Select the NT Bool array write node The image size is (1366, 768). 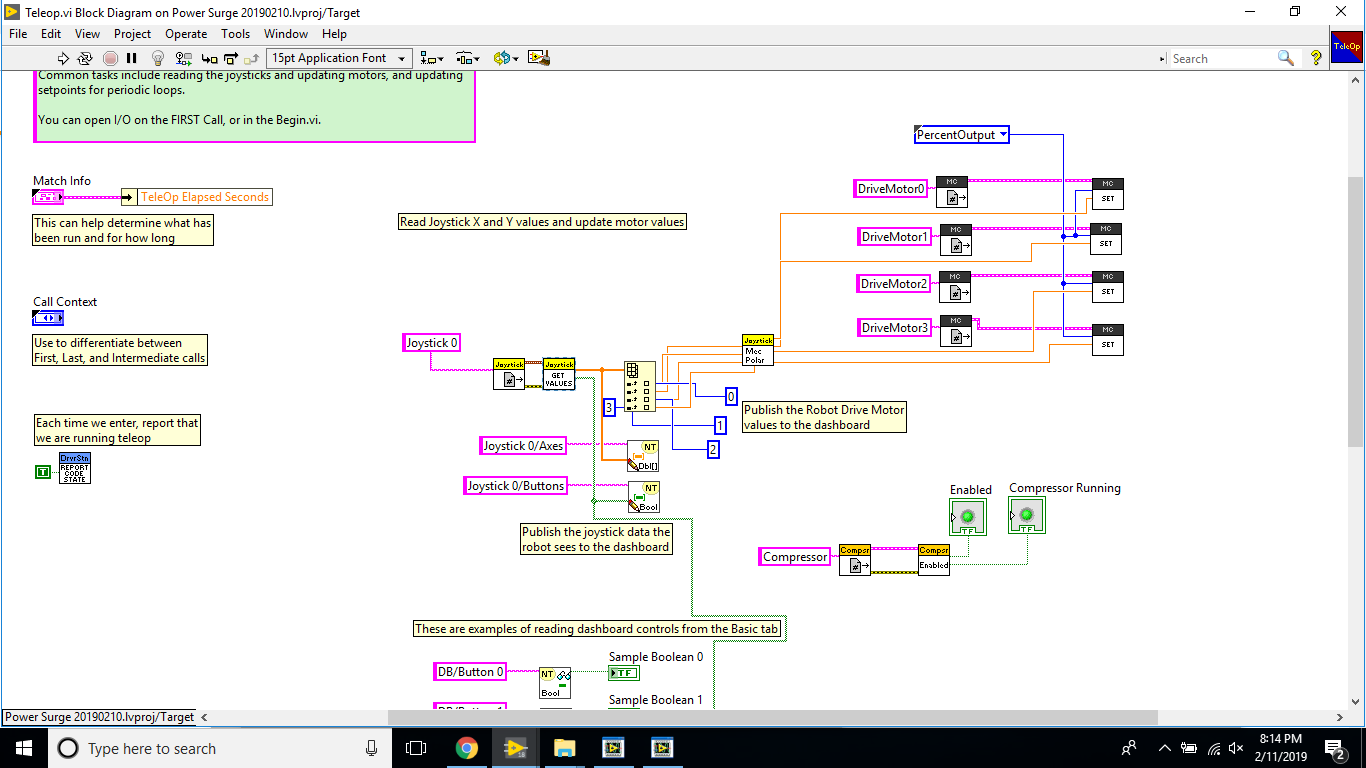point(643,497)
